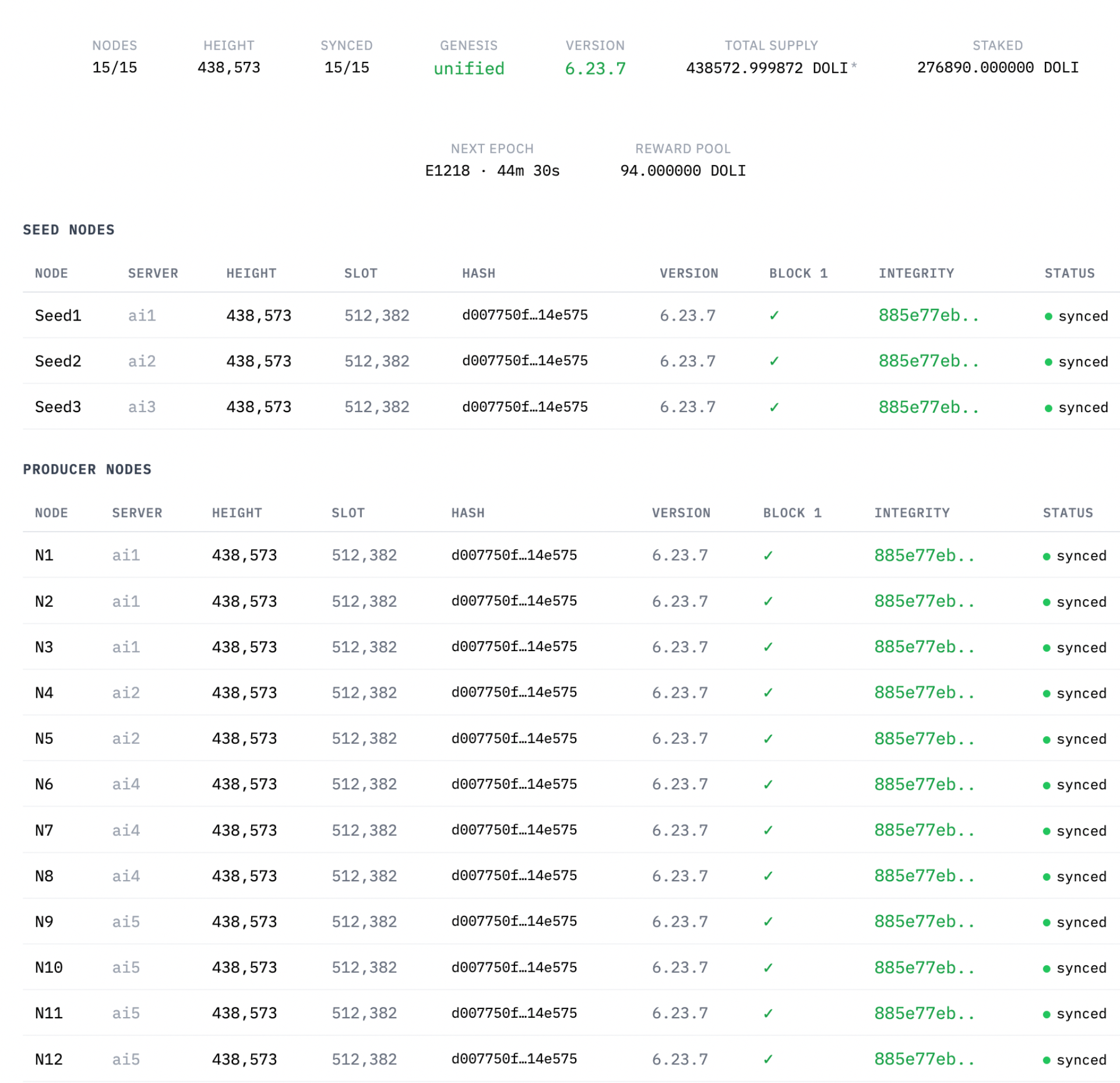Click the N10 node name
Image resolution: width=1120 pixels, height=1083 pixels.
click(x=49, y=968)
